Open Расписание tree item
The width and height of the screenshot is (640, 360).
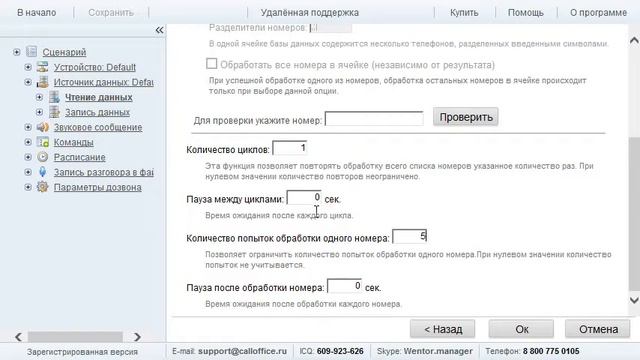coord(80,157)
